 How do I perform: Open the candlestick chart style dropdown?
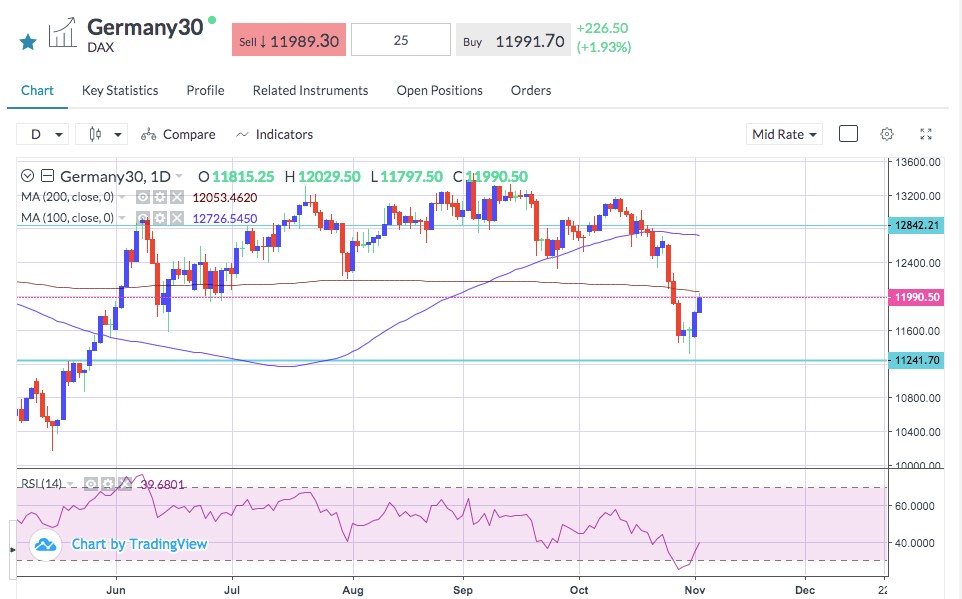(x=102, y=134)
